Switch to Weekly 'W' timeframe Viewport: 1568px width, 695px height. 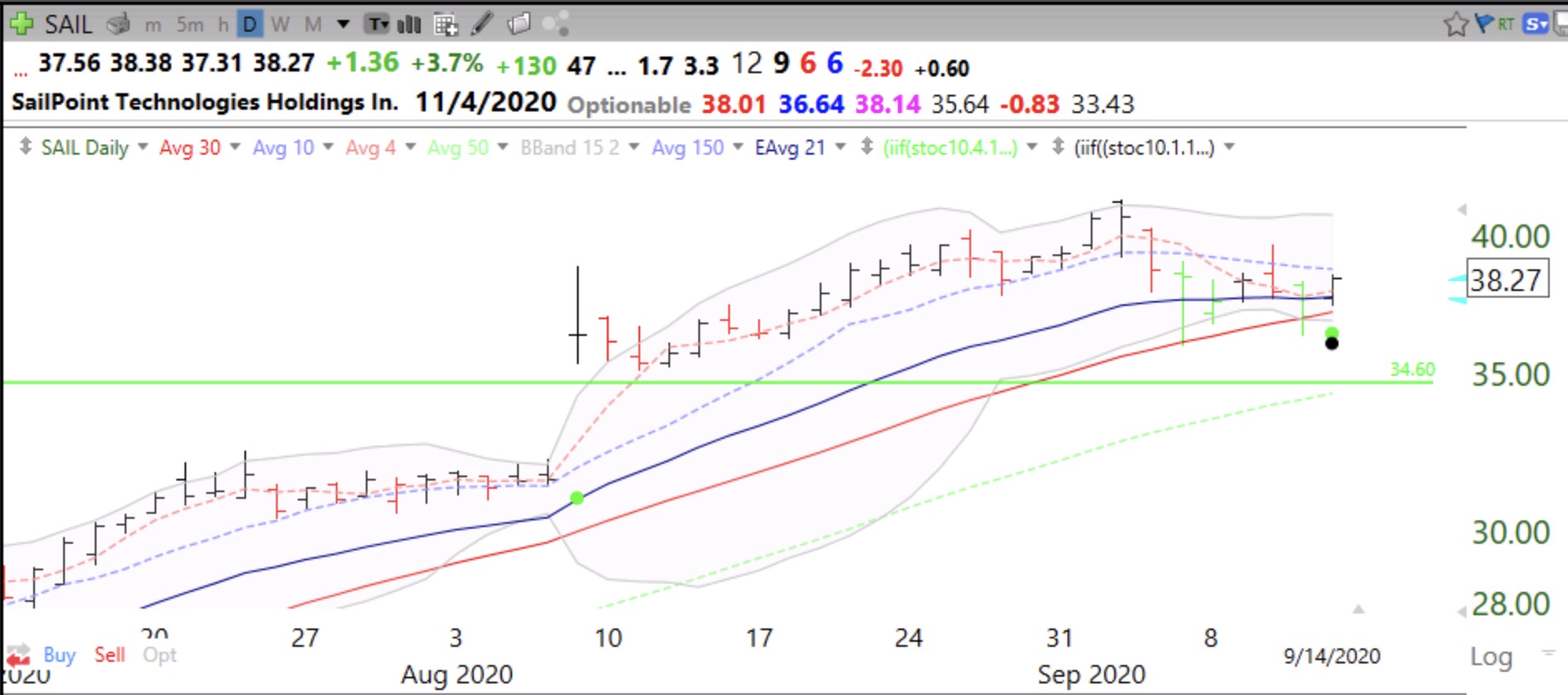280,25
